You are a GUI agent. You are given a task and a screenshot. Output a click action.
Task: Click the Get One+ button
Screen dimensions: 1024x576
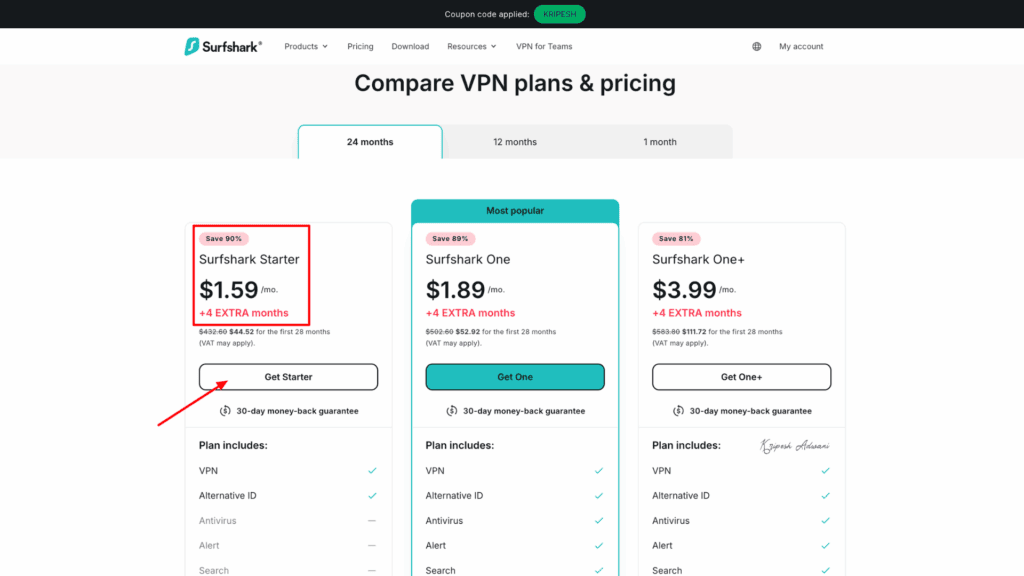tap(741, 377)
